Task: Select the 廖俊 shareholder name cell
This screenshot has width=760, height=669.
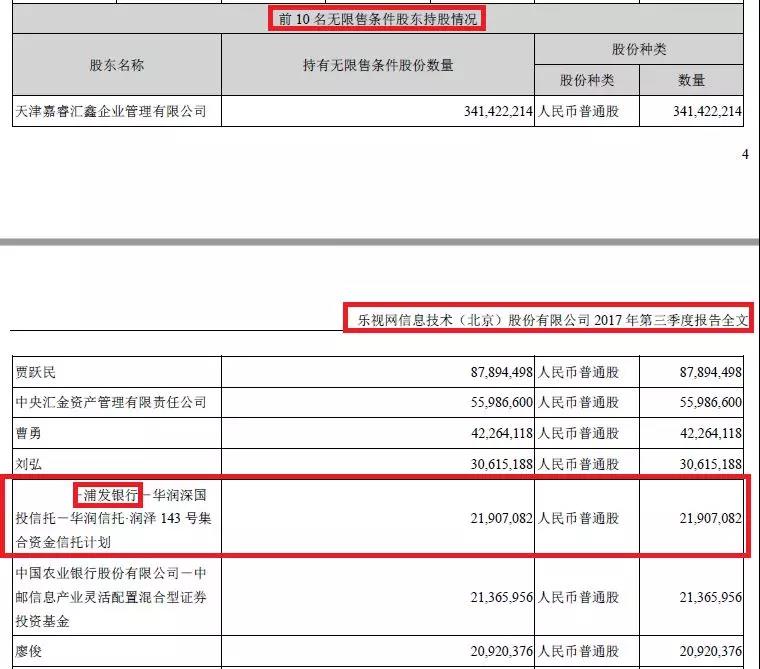Action: click(29, 651)
